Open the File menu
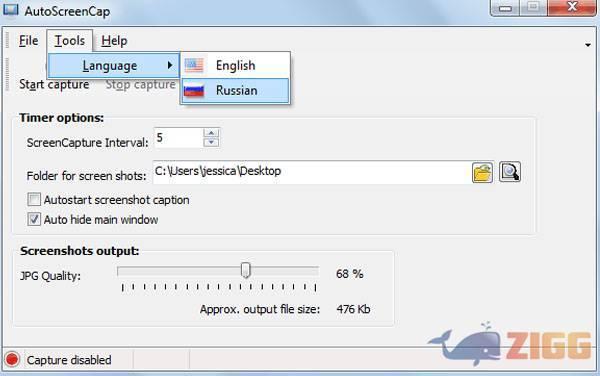The height and width of the screenshot is (376, 600). point(29,41)
